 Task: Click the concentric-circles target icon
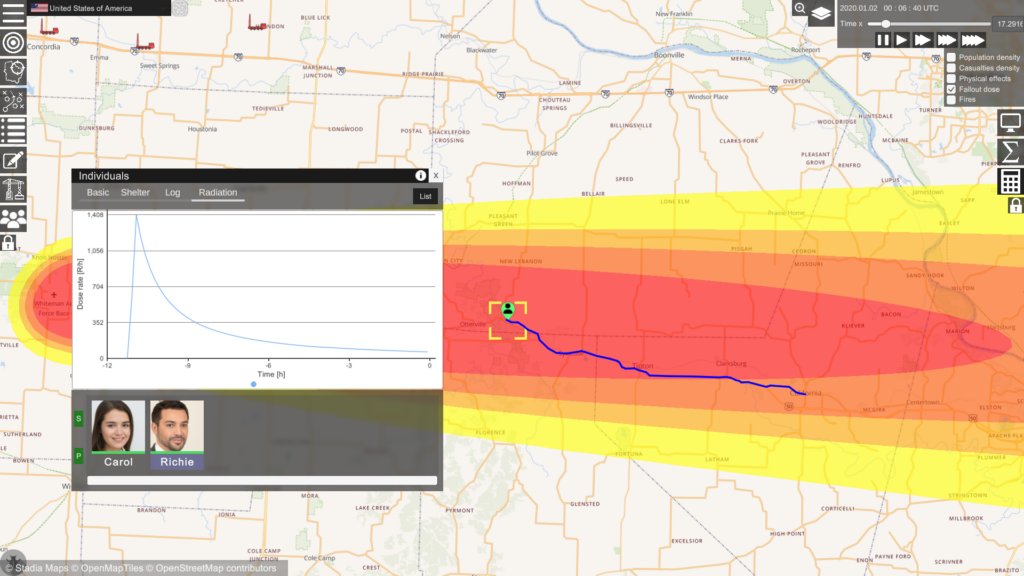click(13, 43)
